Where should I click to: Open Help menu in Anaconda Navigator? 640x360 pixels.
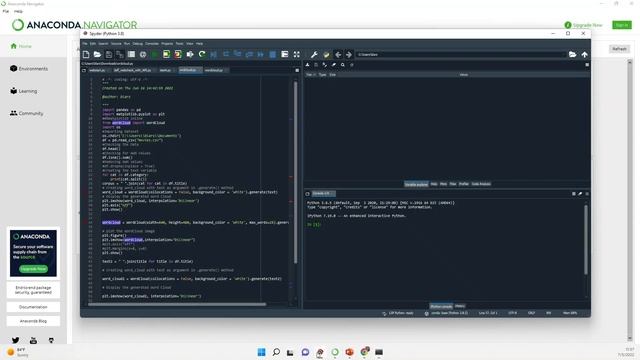18,11
